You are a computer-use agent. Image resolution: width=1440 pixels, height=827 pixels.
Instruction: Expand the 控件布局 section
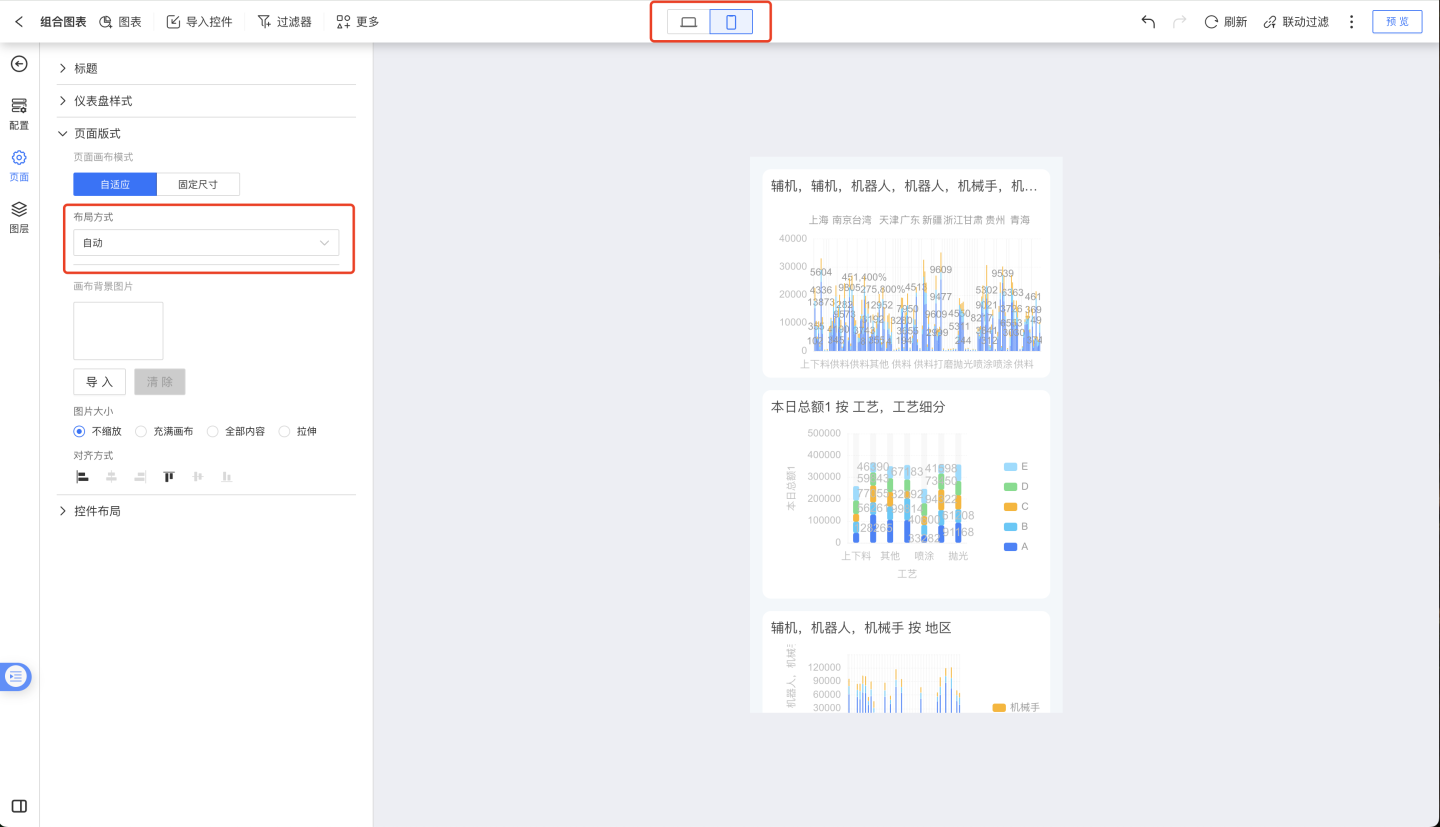[x=97, y=511]
